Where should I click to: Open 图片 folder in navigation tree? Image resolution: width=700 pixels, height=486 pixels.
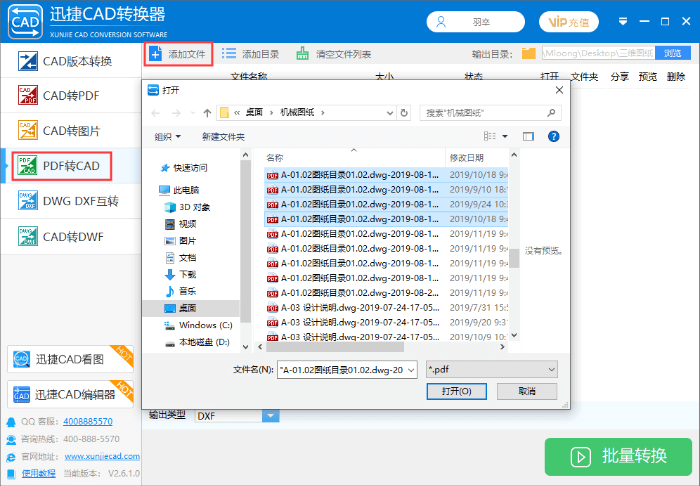click(181, 241)
